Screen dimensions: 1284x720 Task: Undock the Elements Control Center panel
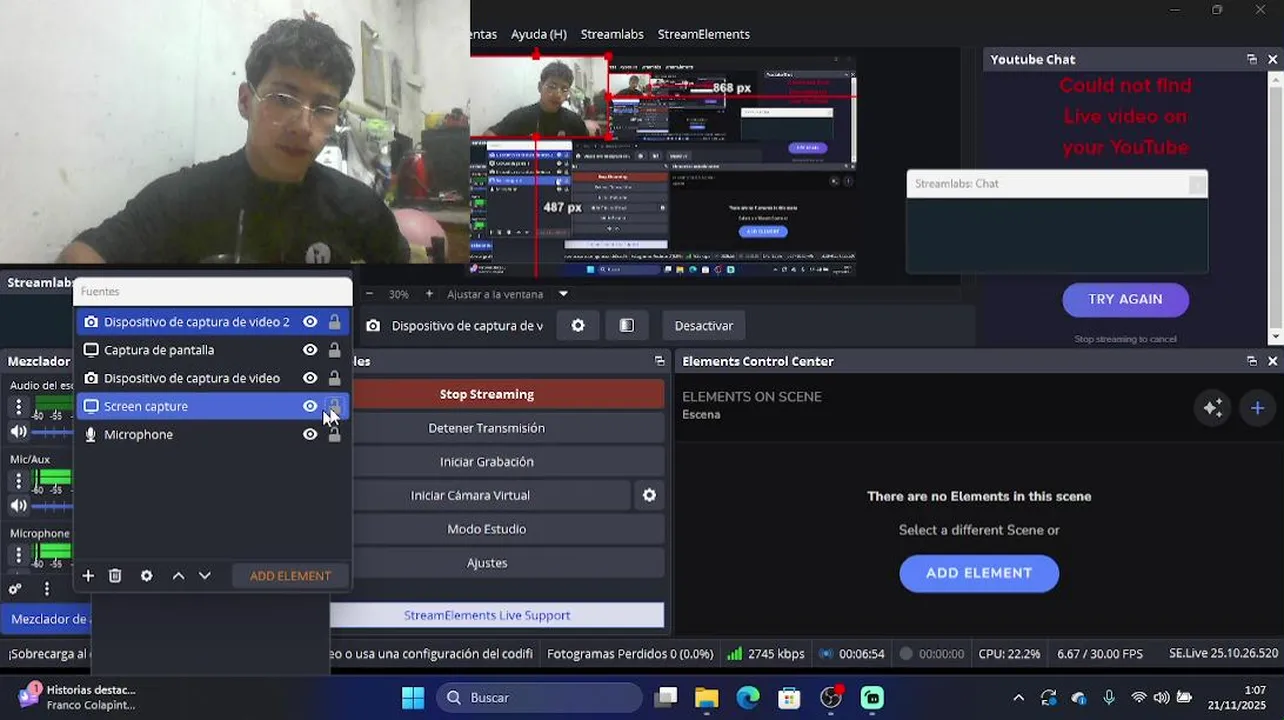point(1252,361)
